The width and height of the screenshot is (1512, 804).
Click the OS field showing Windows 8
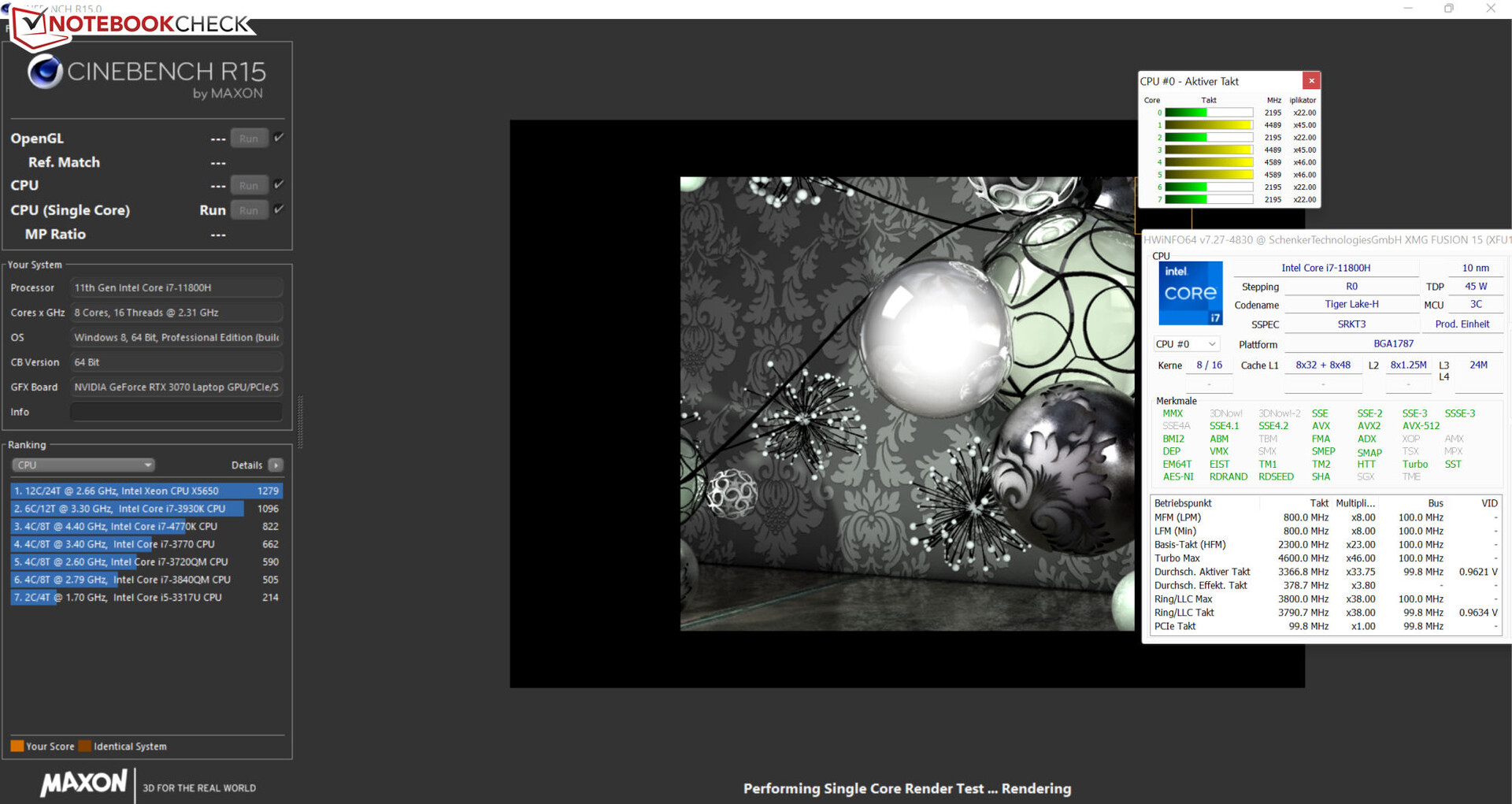click(x=176, y=337)
